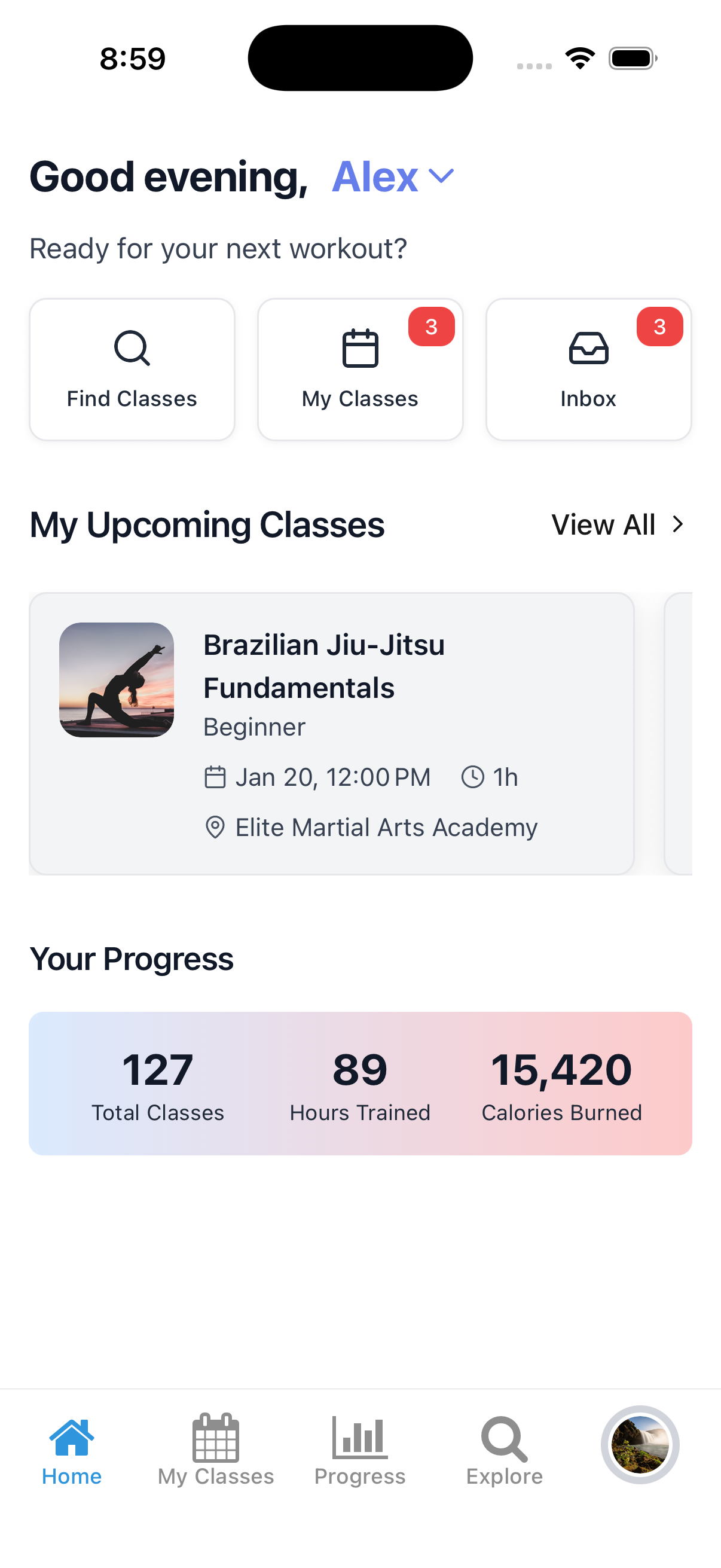Switch to the My Classes tab
721x1568 pixels.
(x=215, y=1455)
